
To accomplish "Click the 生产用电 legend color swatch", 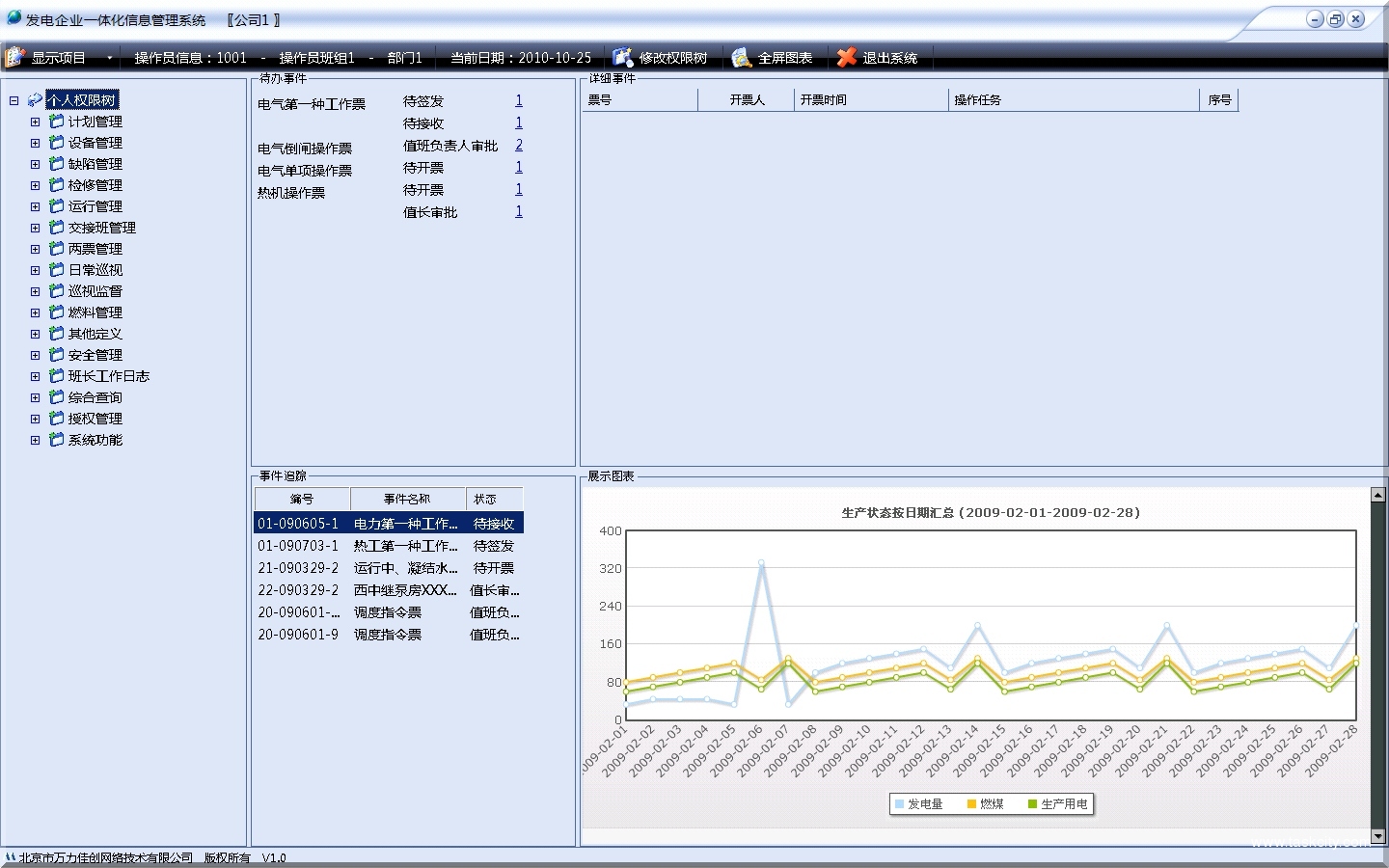I will [x=1033, y=803].
